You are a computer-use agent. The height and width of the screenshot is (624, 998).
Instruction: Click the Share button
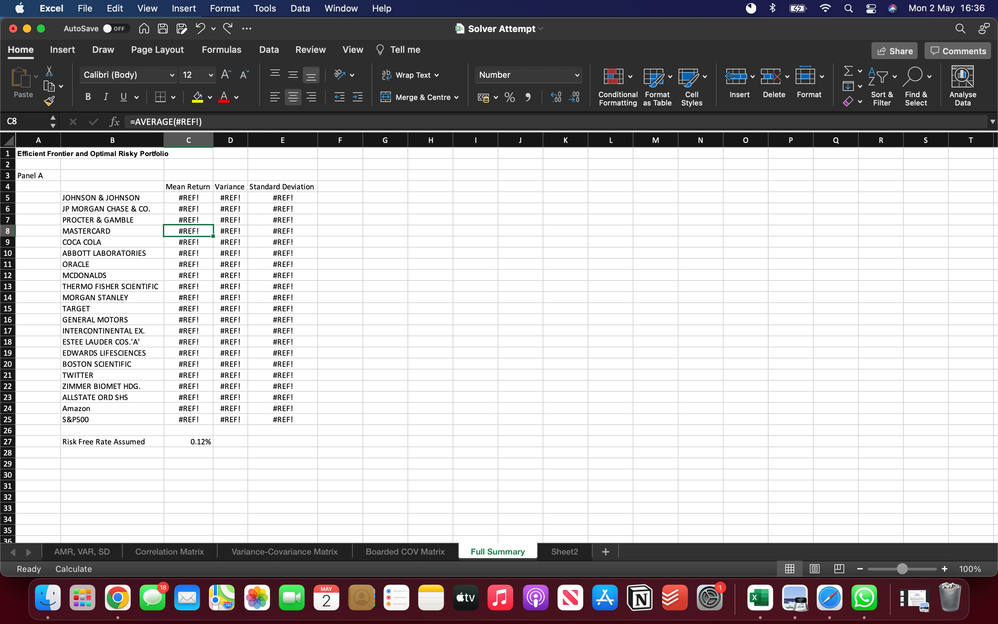pyautogui.click(x=895, y=51)
